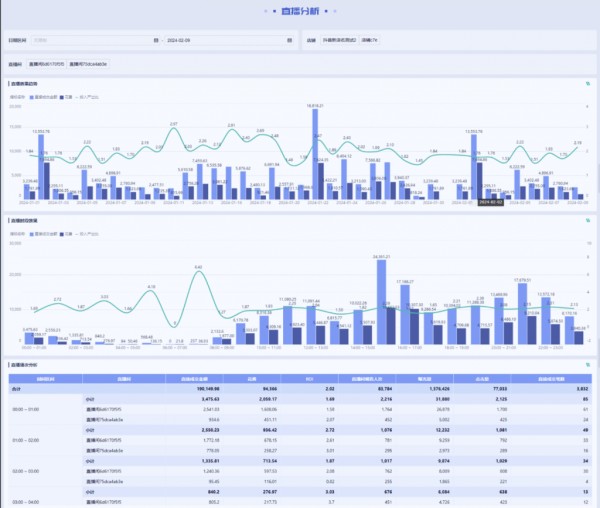
Task: Select the live room tag ending in 7cdca4ab3e
Action: tap(89, 63)
